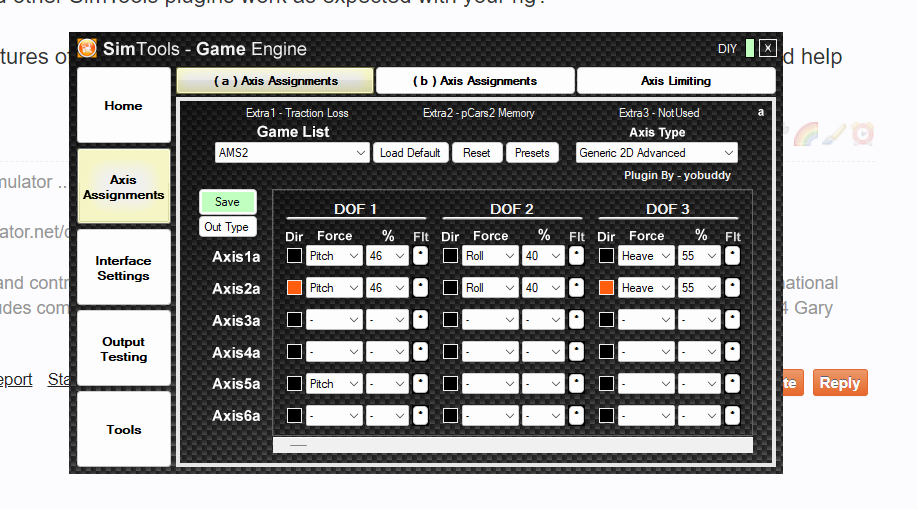The height and width of the screenshot is (509, 918).
Task: Open Axis5a DOF 3 filter button
Action: pos(732,384)
